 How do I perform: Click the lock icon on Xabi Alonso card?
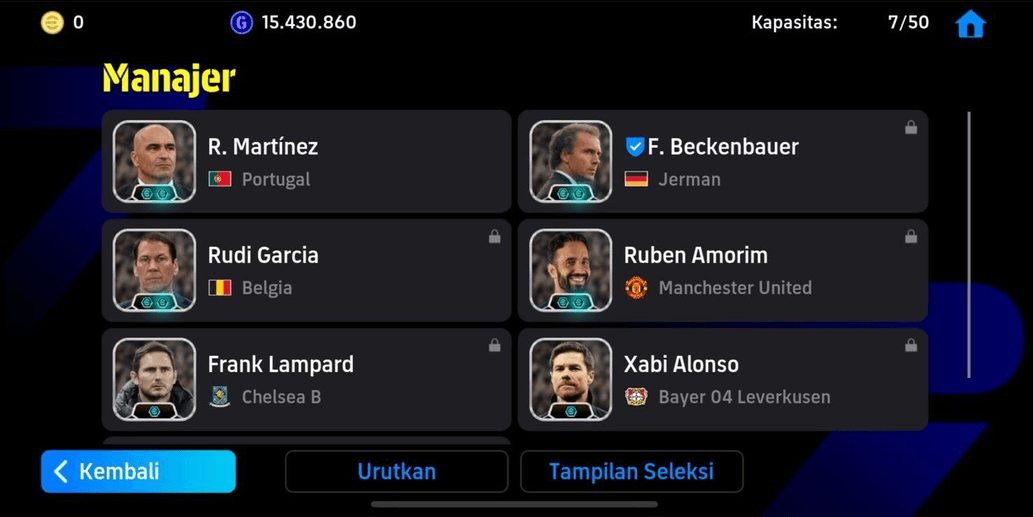(910, 344)
